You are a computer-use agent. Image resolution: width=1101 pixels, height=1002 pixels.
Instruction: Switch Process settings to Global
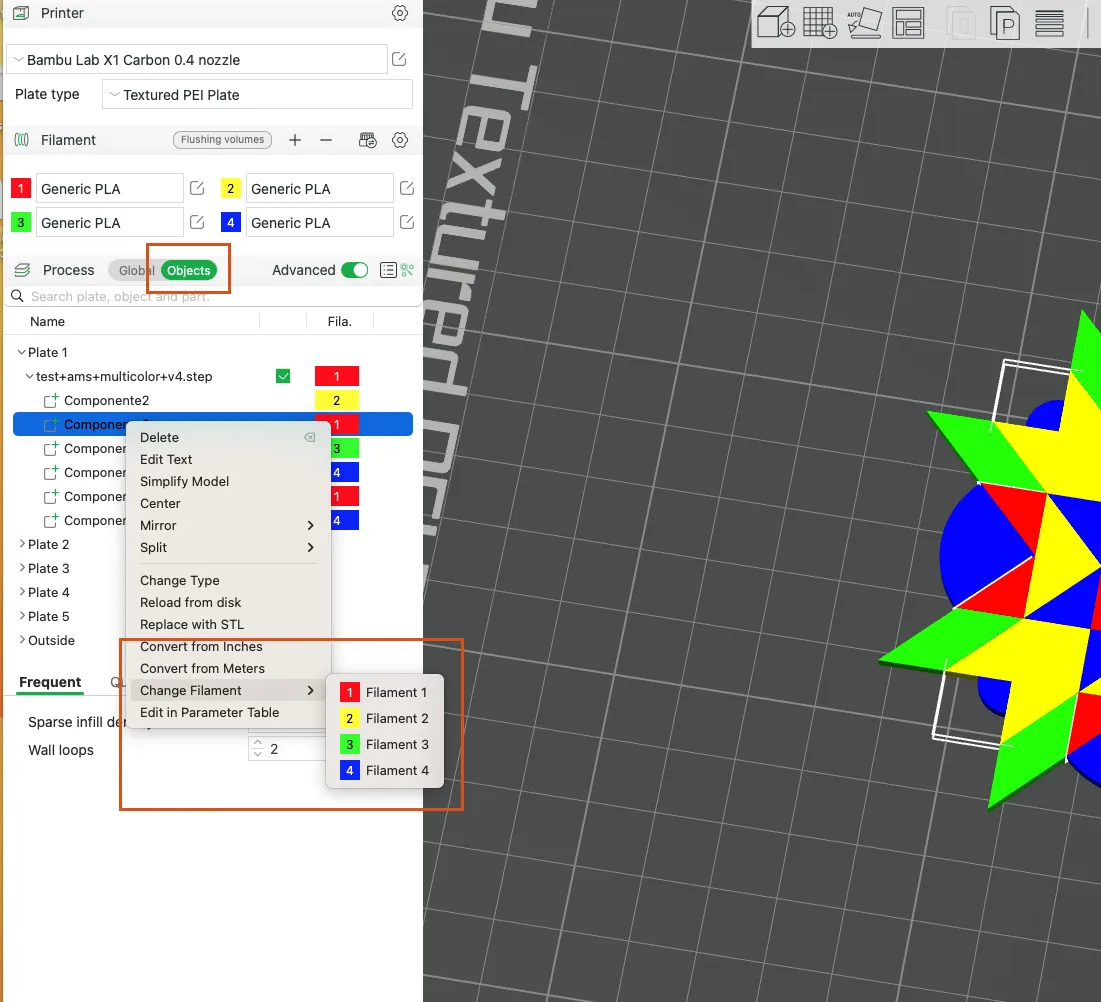click(135, 270)
